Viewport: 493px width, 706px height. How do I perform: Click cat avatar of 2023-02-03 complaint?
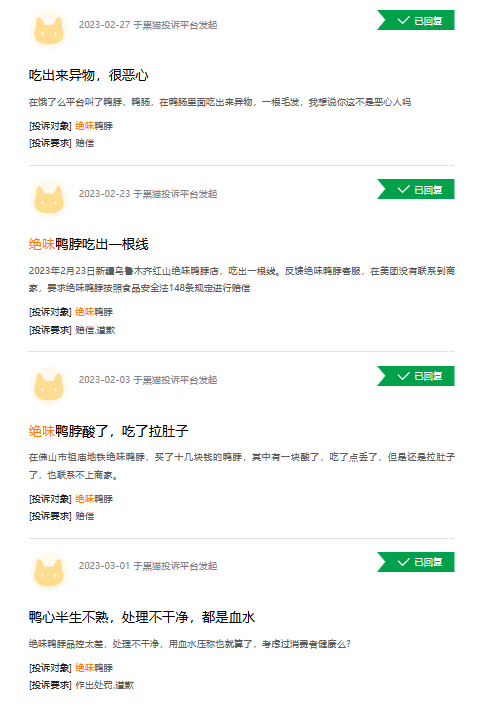(49, 385)
